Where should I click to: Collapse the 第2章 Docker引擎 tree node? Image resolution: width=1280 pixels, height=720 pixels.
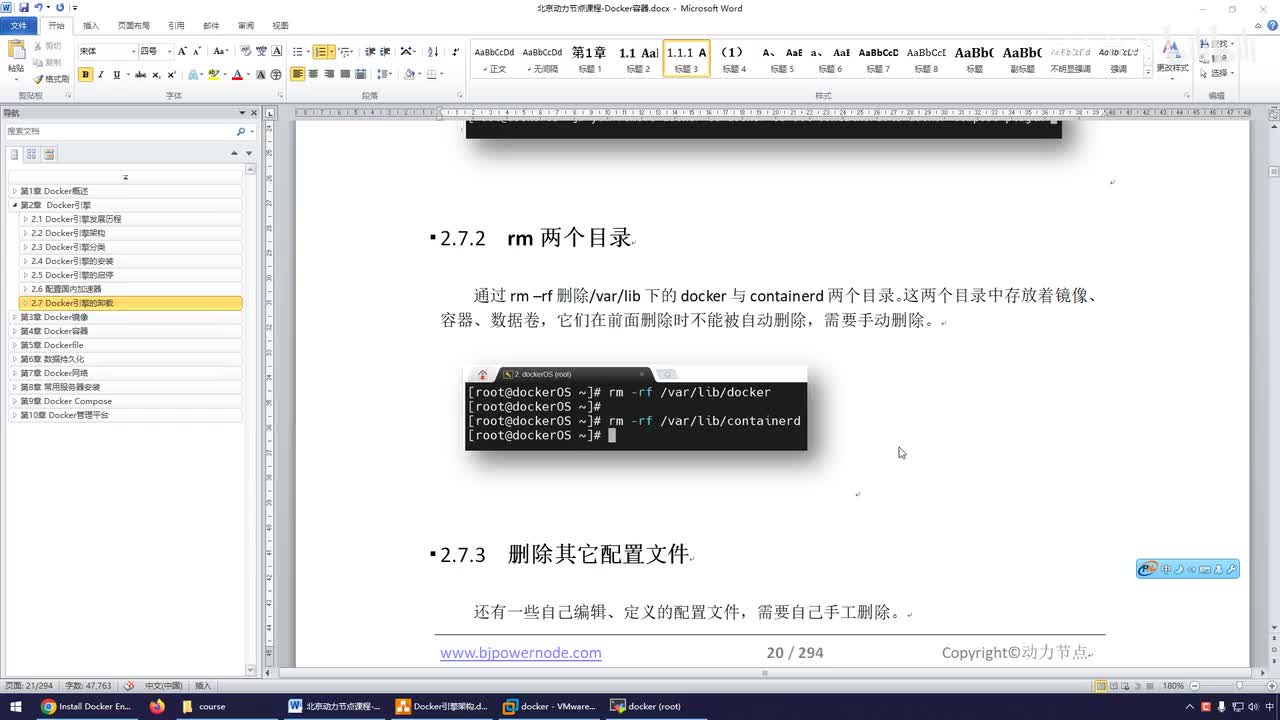click(14, 205)
